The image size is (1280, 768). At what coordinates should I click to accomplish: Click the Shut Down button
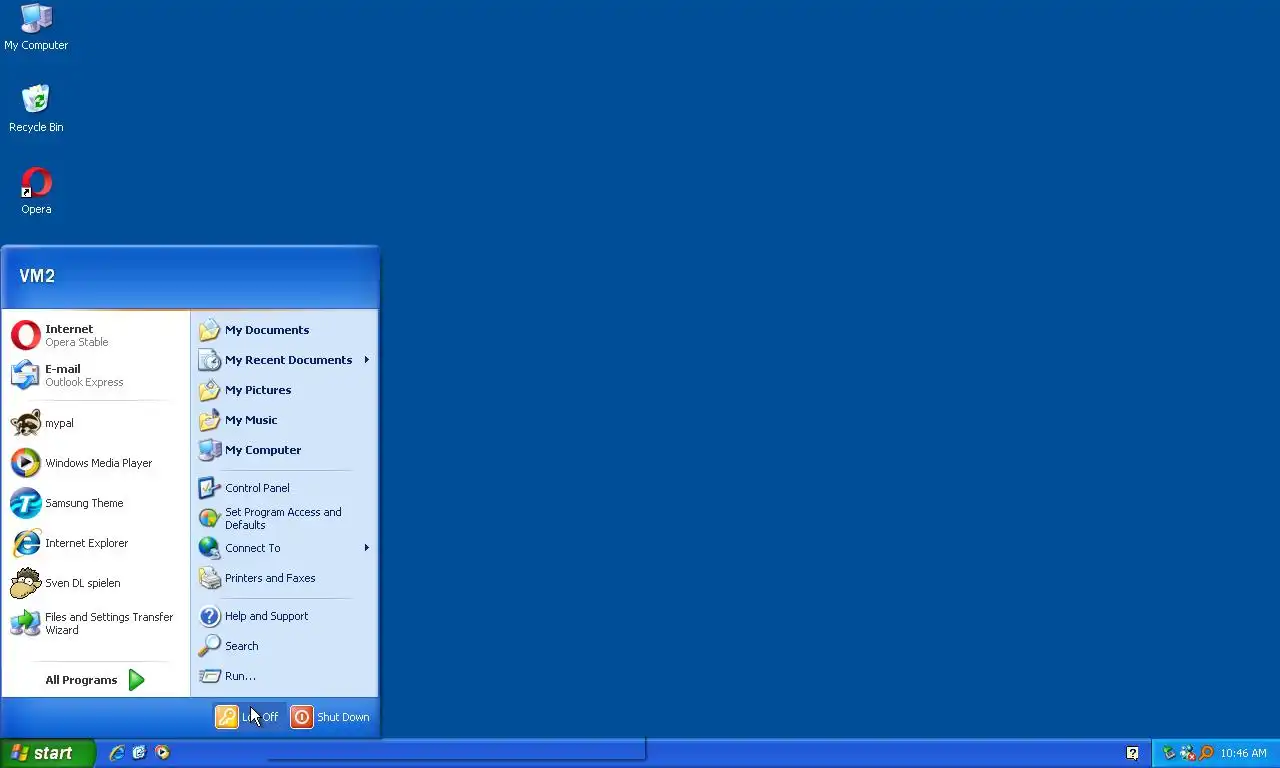331,717
